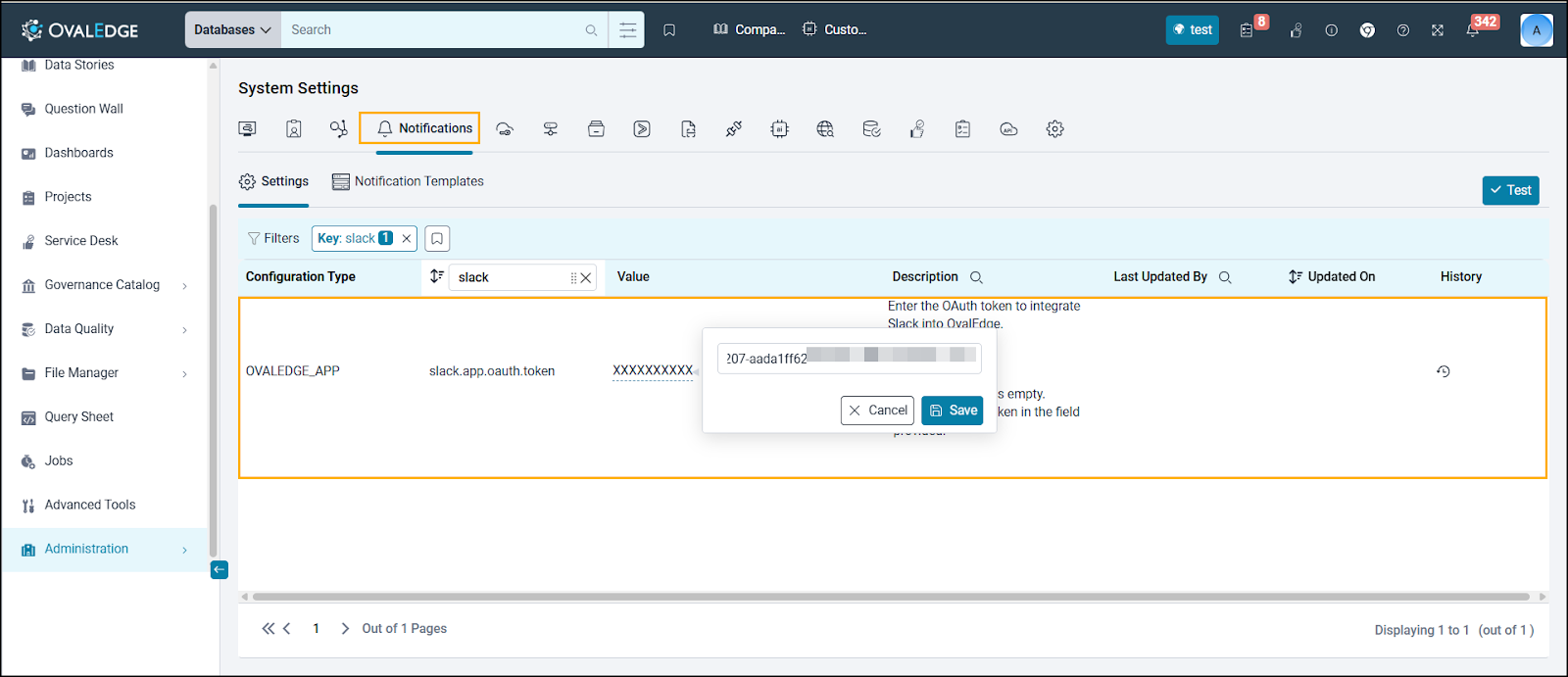Image resolution: width=1568 pixels, height=677 pixels.
Task: Click the Filters label
Action: (x=273, y=238)
